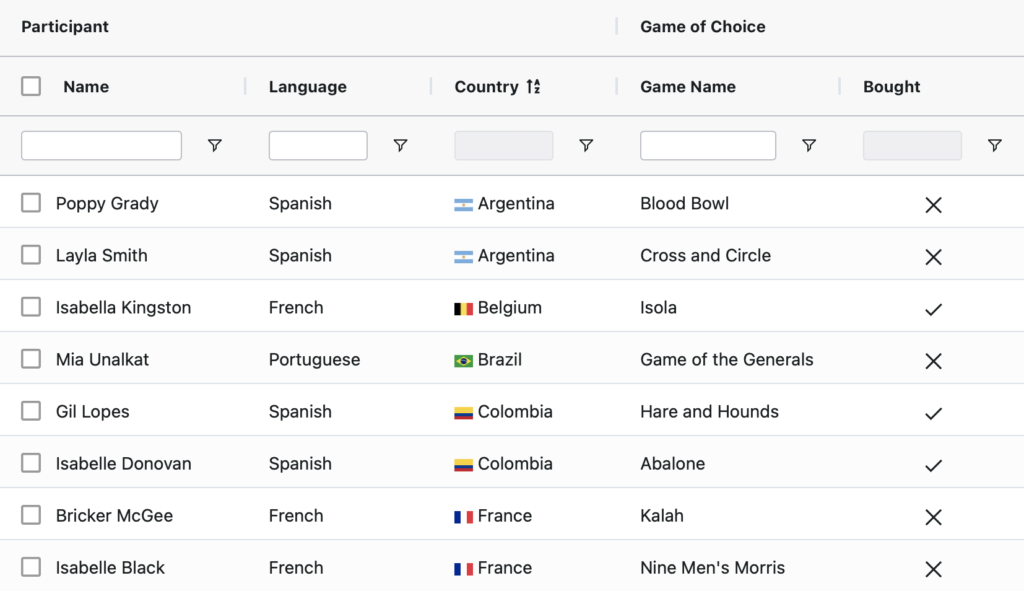The height and width of the screenshot is (591, 1024).
Task: Open the Name column filter icon
Action: click(x=214, y=146)
